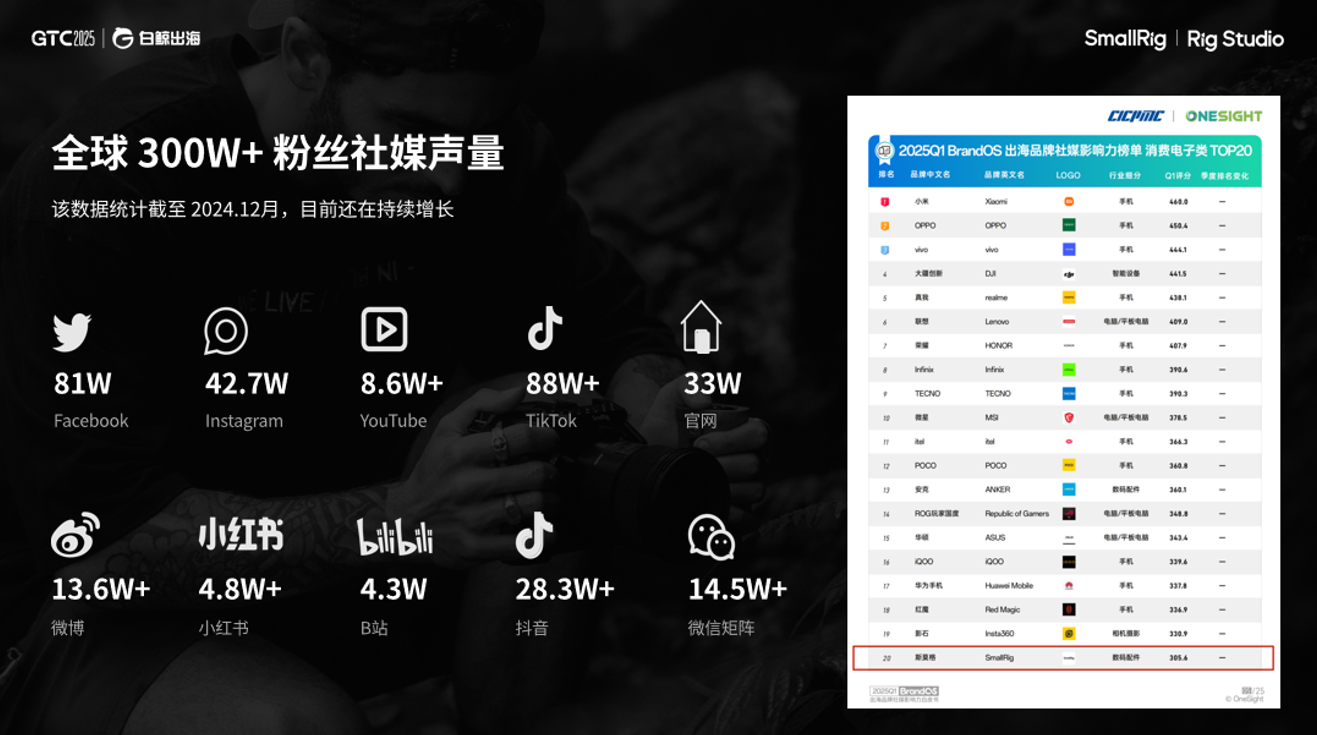Click the 品牌中文名 column header
This screenshot has height=735, width=1317.
(x=929, y=175)
